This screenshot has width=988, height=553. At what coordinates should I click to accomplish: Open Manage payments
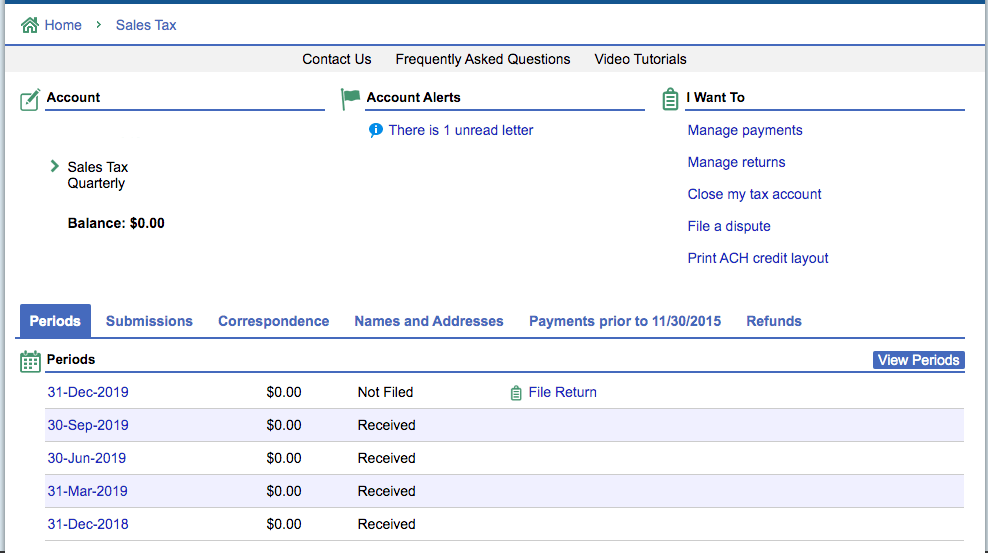pyautogui.click(x=745, y=130)
